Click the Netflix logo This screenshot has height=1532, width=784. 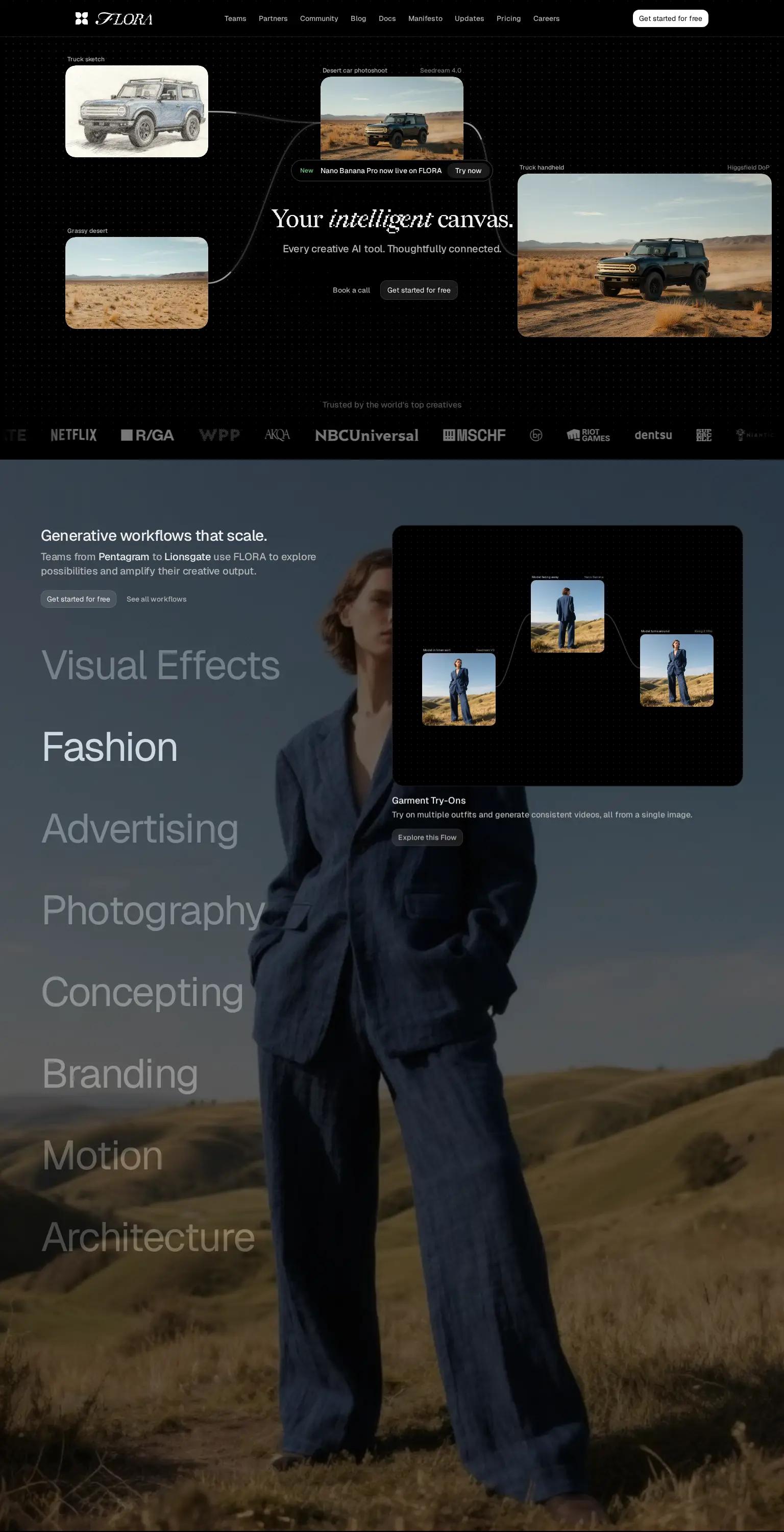point(73,435)
